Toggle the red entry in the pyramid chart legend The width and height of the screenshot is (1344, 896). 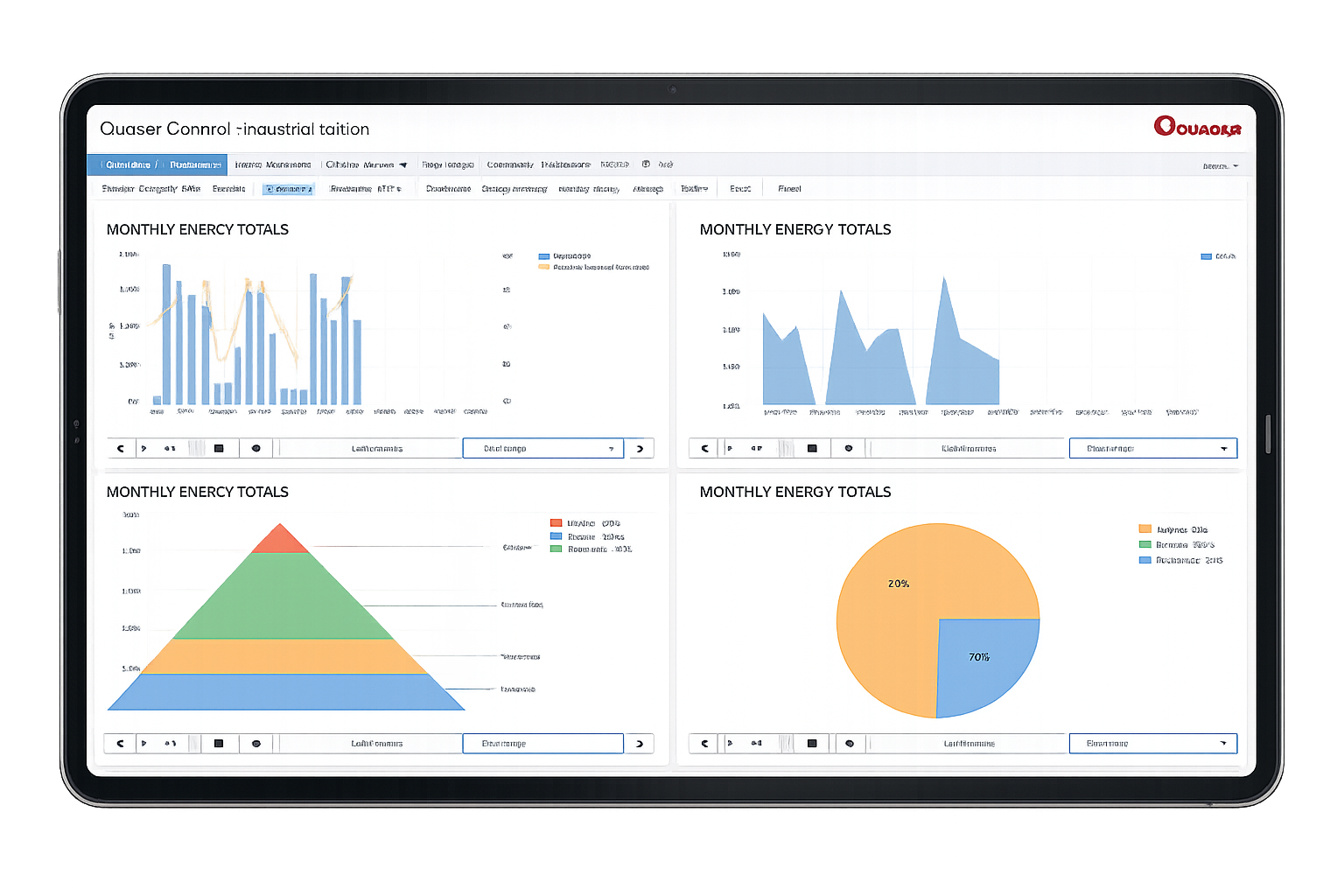(x=584, y=523)
